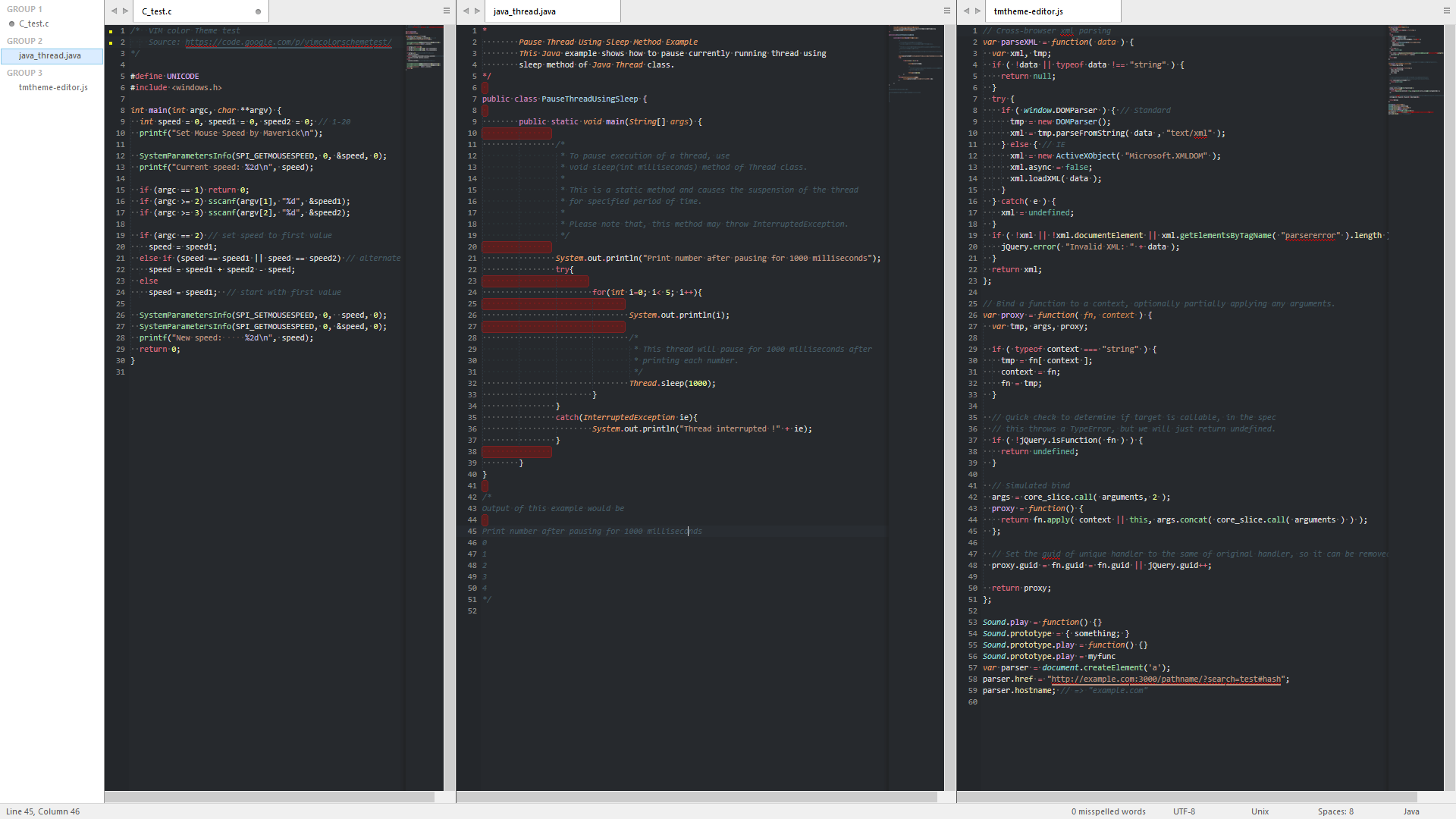Screen dimensions: 1456x819
Task: Click unsaved dot on C_test.c tab
Action: point(258,11)
